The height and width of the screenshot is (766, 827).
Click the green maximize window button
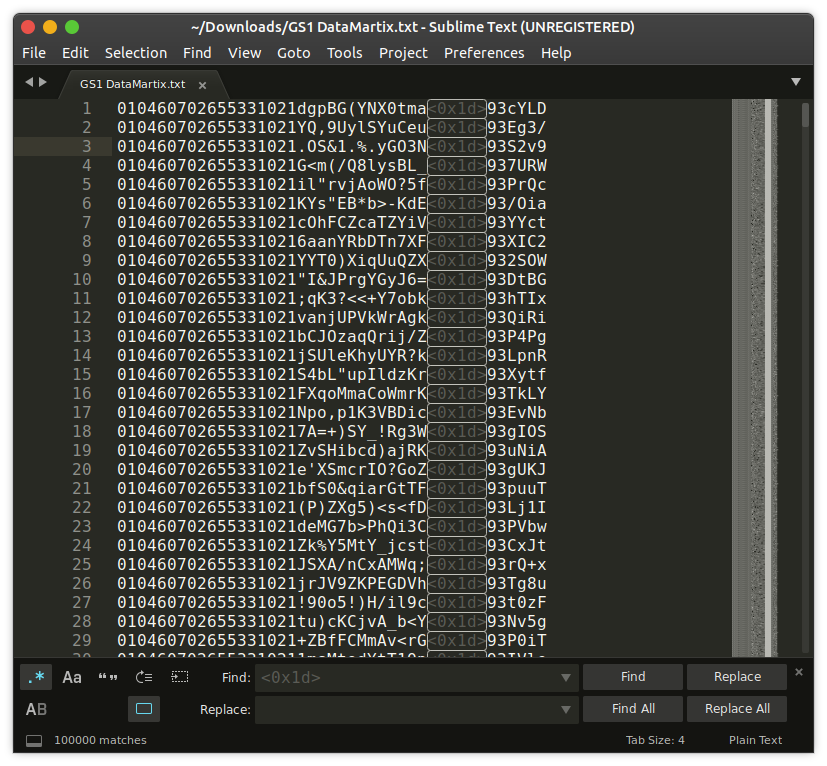tap(72, 27)
